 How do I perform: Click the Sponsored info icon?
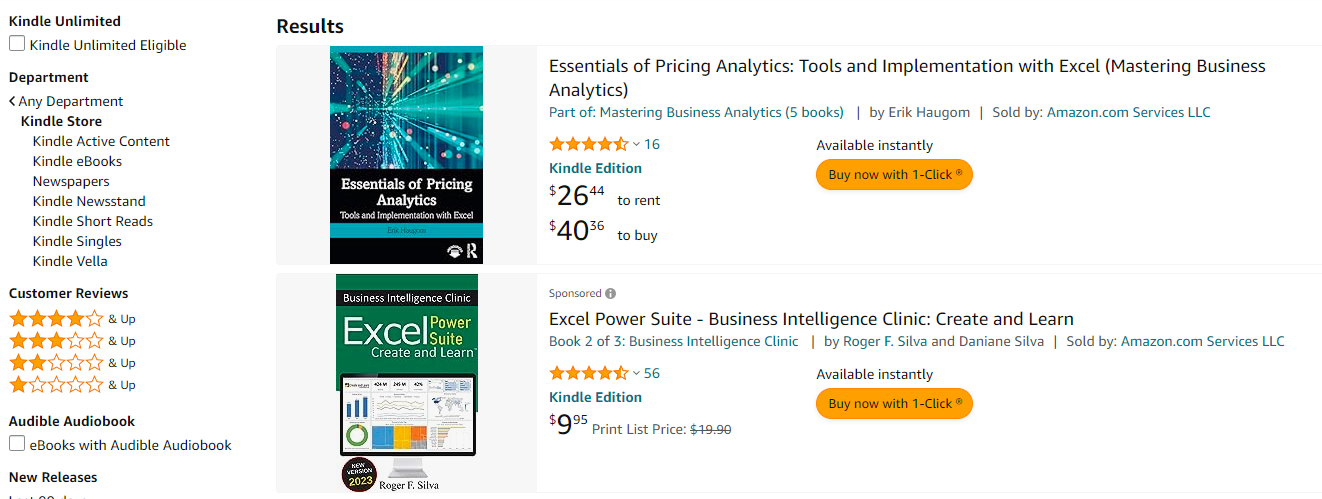tap(610, 294)
